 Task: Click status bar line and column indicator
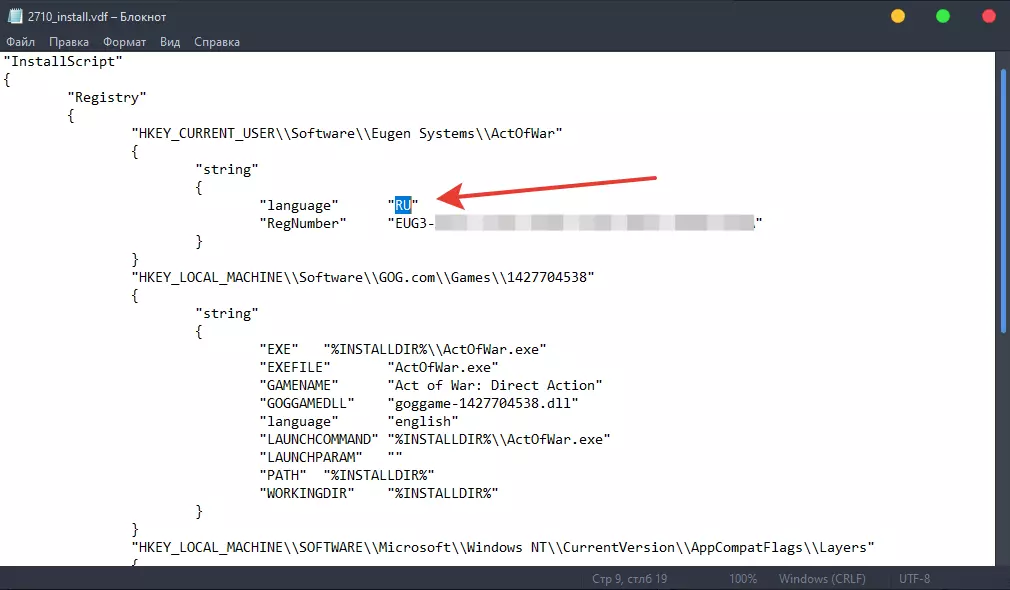(629, 578)
